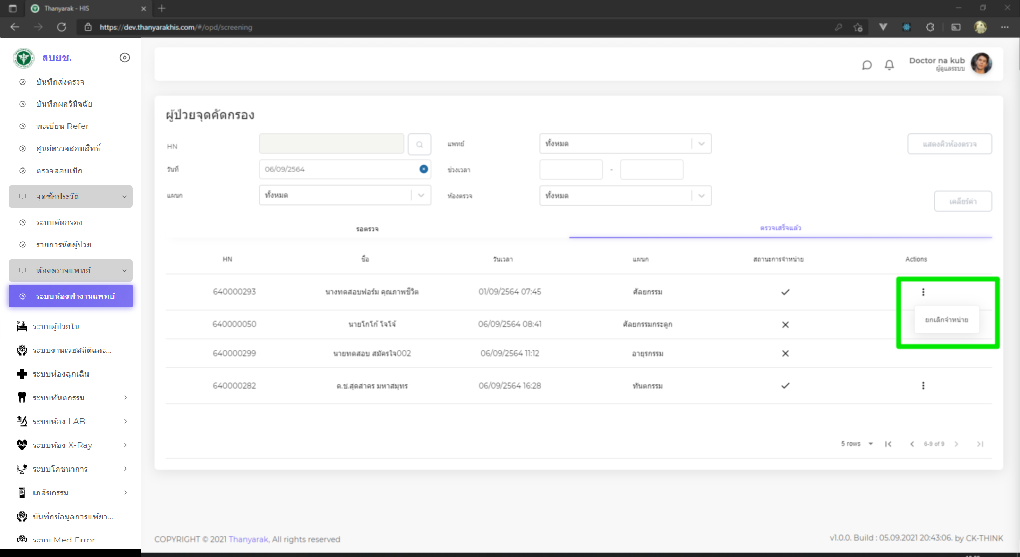Viewport: 1020px width, 557px height.
Task: Open the chat message icon in header
Action: pos(867,65)
